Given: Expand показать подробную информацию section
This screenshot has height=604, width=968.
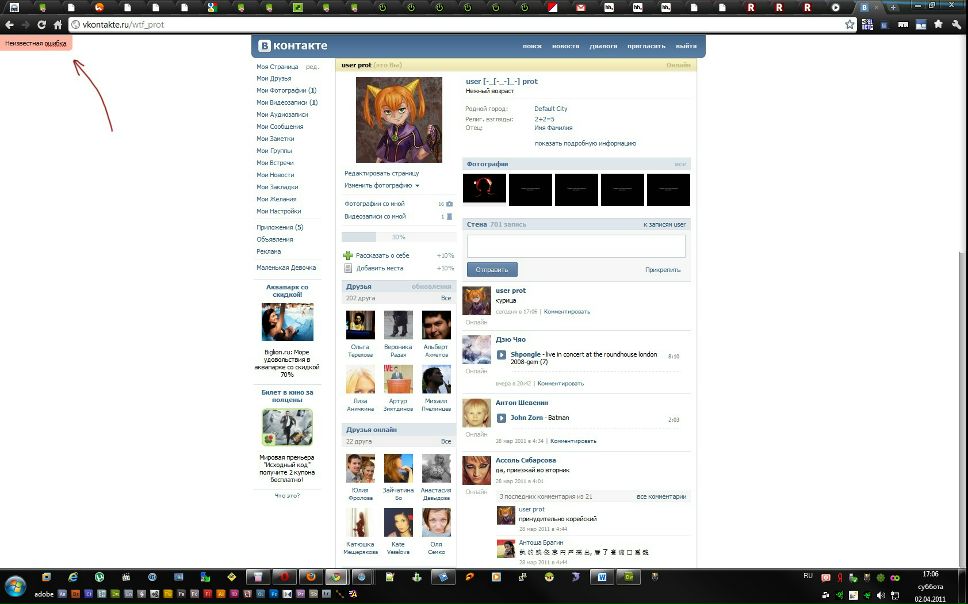Looking at the screenshot, I should tap(584, 143).
